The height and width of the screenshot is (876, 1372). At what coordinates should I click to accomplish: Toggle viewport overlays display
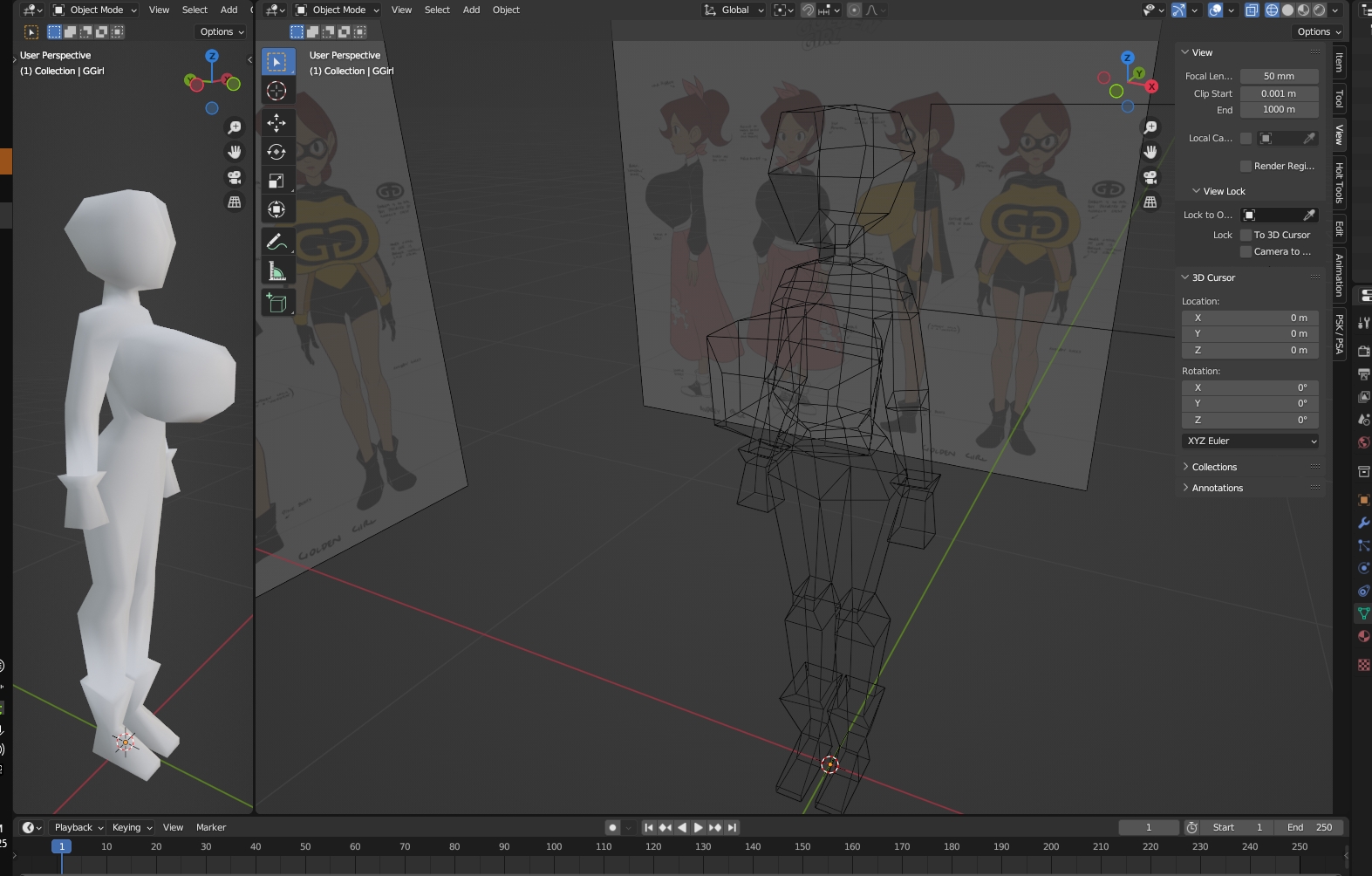[1216, 10]
